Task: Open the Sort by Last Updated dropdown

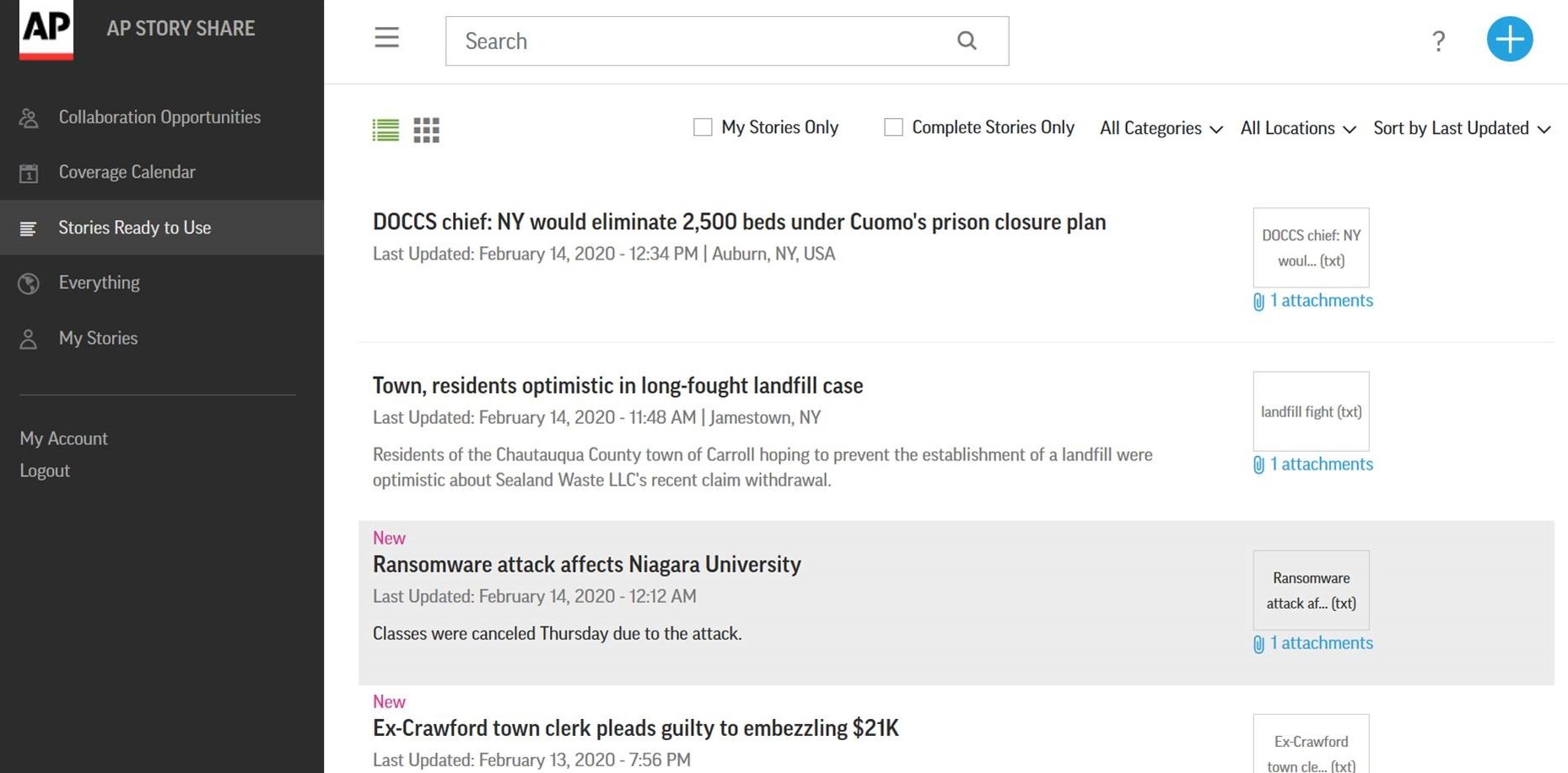Action: point(1461,128)
